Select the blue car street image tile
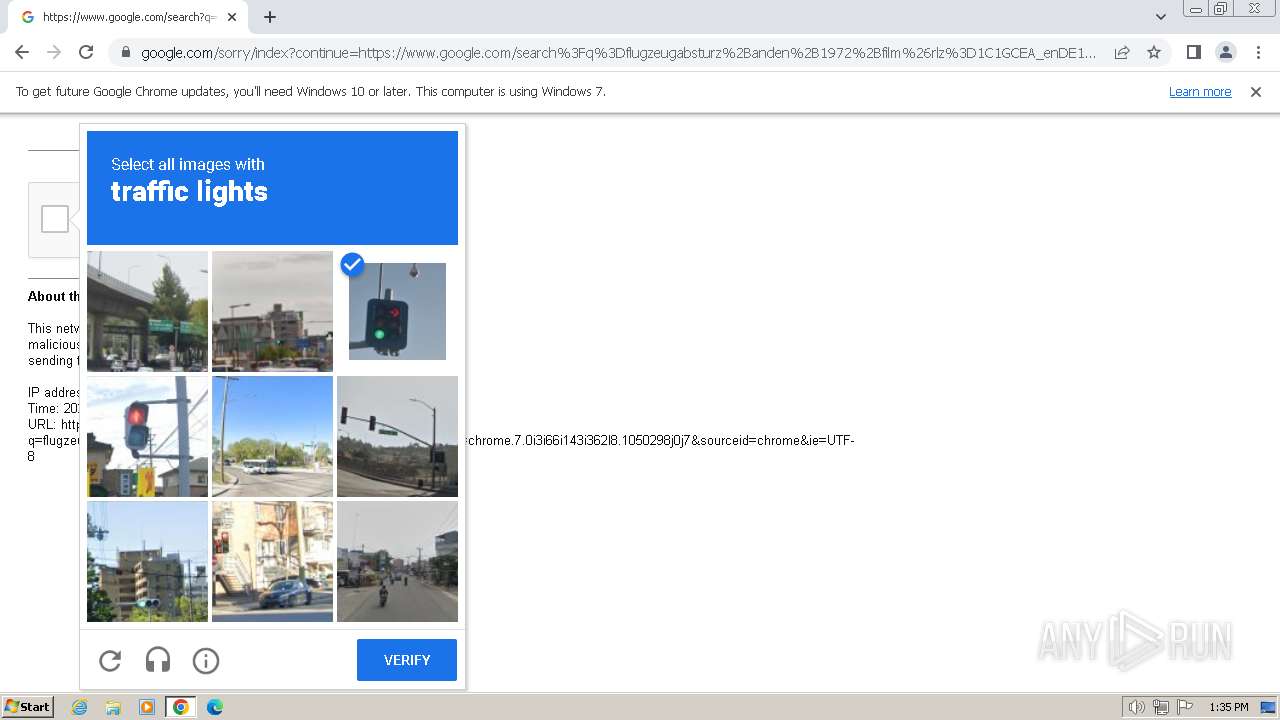1280x720 pixels. (272, 561)
